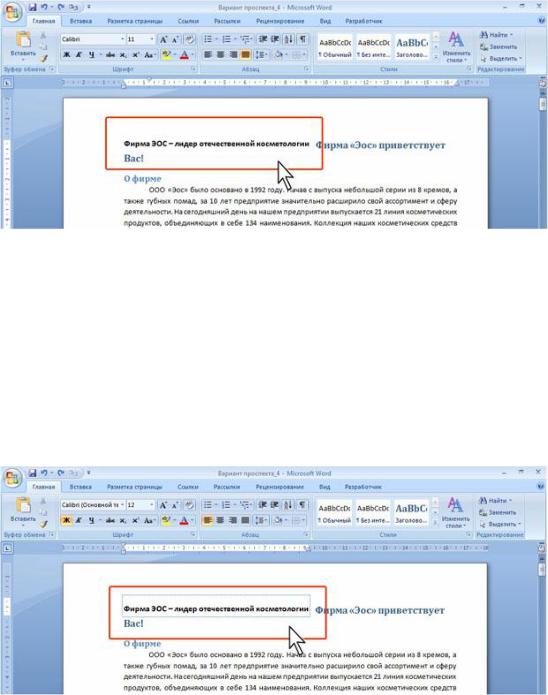Open multilevel list in the upper window
This screenshot has width=548, height=695.
[x=245, y=39]
